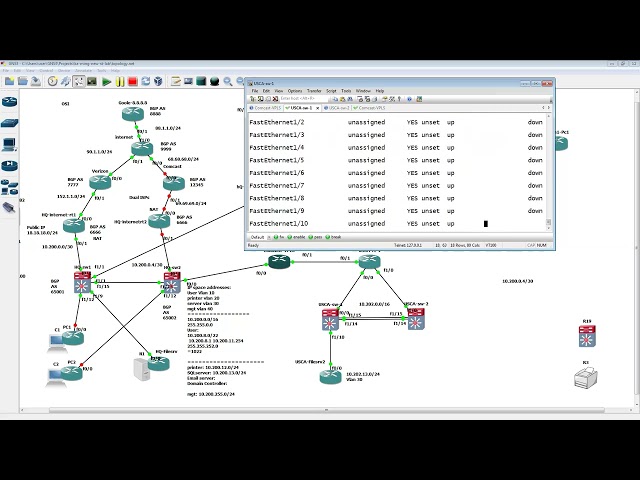Switch to first Comcast-VPLS session tab
640x480 pixels.
[x=265, y=108]
